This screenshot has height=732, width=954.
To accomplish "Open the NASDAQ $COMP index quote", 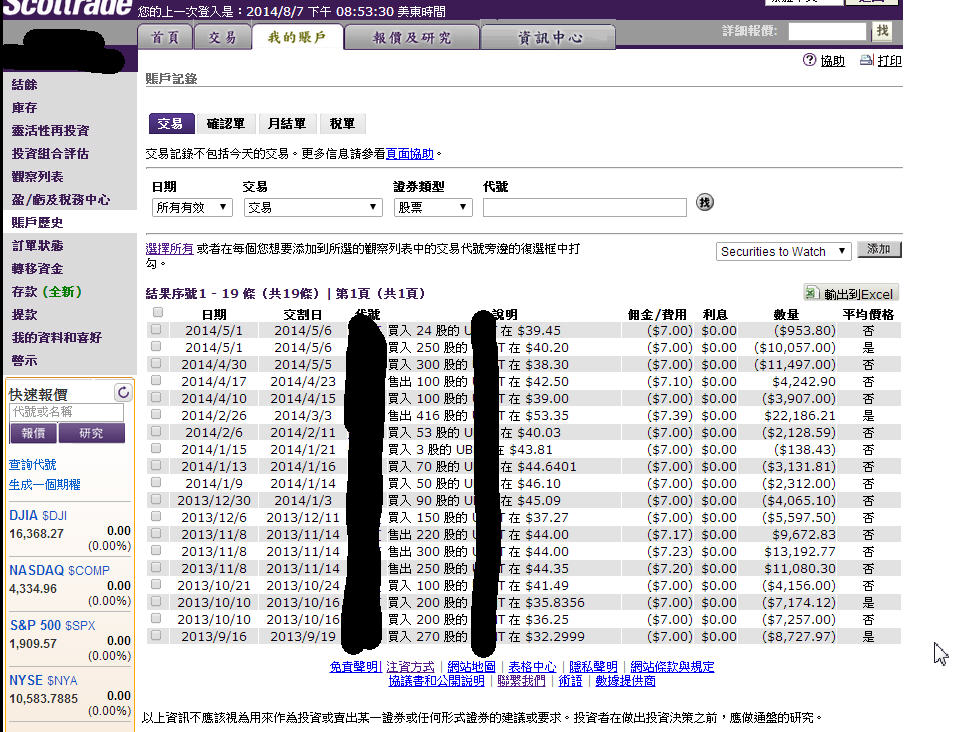I will (x=60, y=570).
